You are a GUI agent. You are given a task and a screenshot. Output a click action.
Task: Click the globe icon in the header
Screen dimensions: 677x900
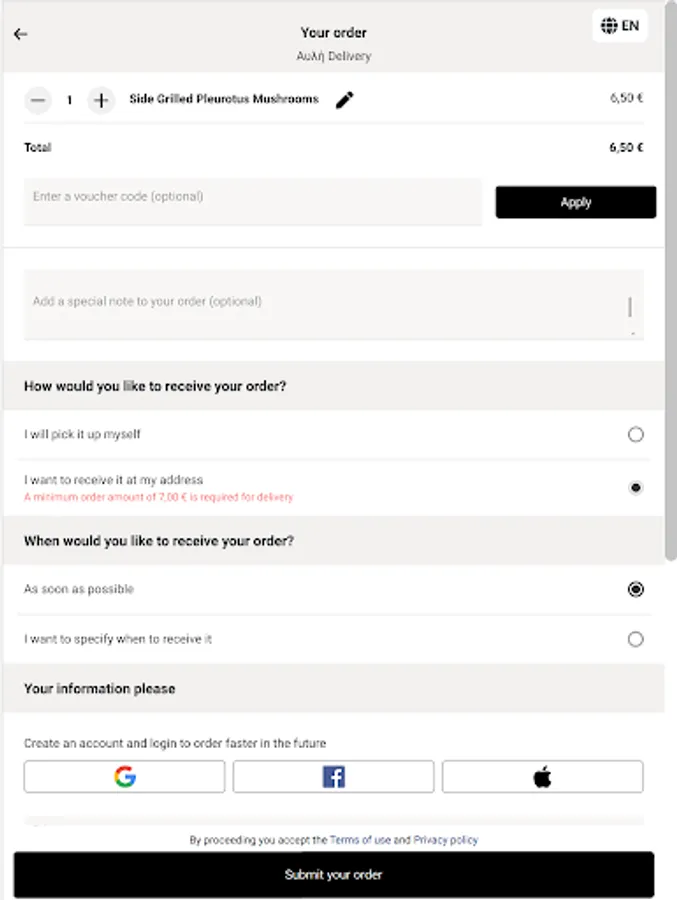609,26
